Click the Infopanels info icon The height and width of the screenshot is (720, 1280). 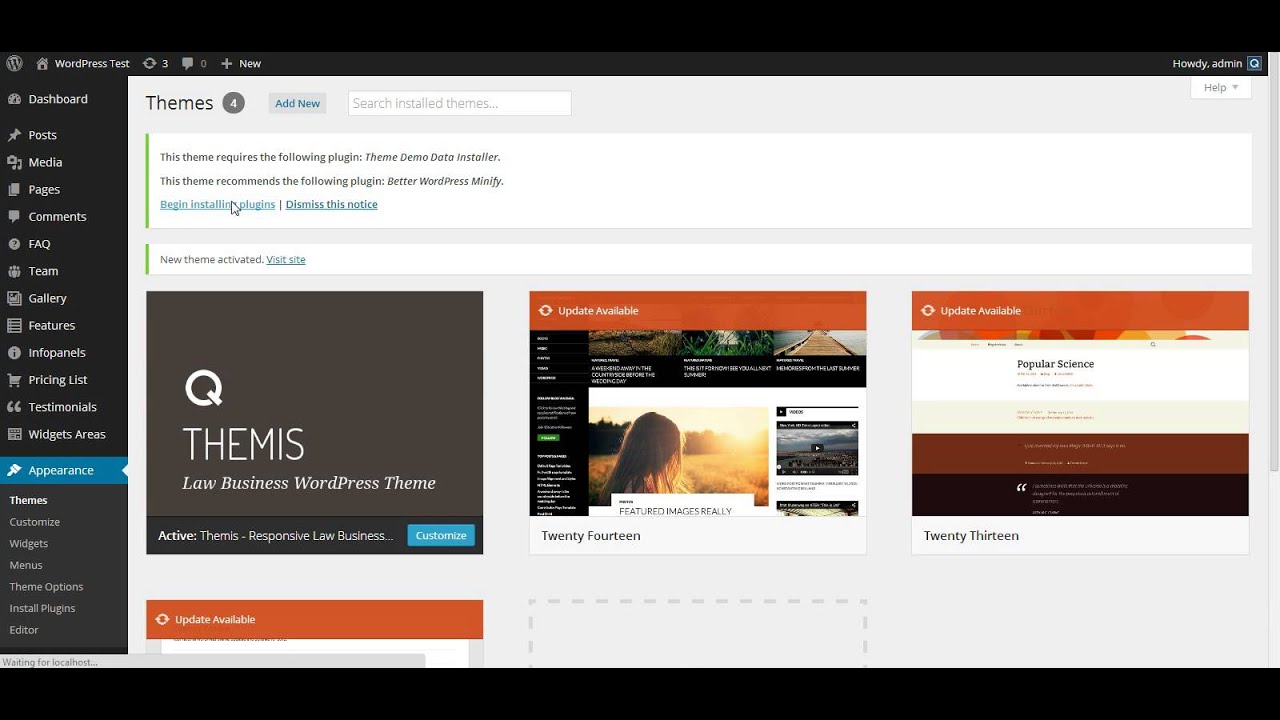click(x=14, y=352)
